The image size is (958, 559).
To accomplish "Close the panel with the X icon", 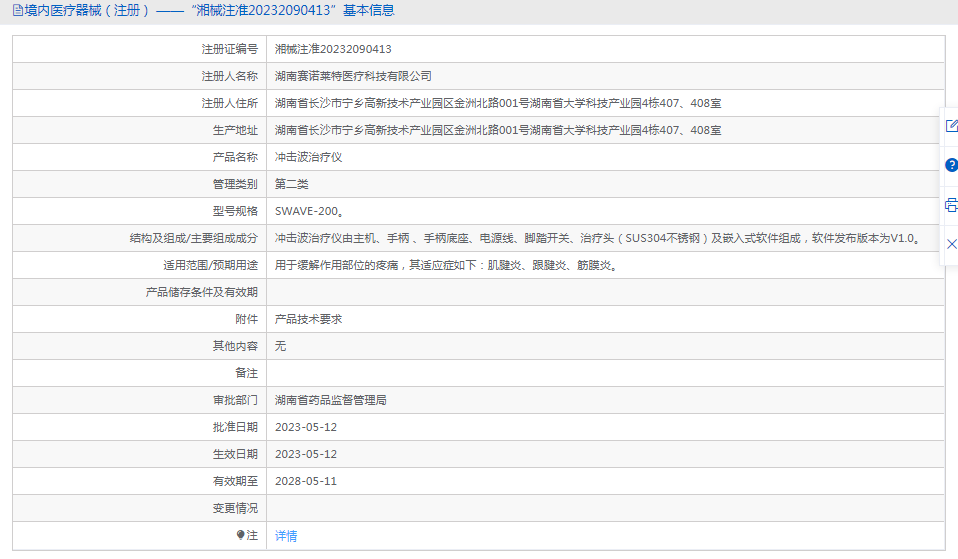I will click(x=951, y=244).
